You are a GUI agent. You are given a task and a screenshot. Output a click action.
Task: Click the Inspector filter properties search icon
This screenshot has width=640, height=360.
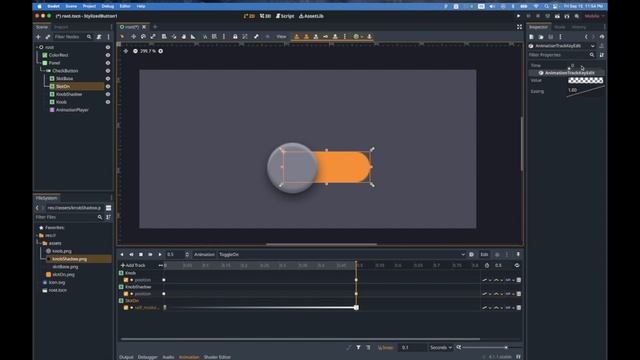[592, 55]
